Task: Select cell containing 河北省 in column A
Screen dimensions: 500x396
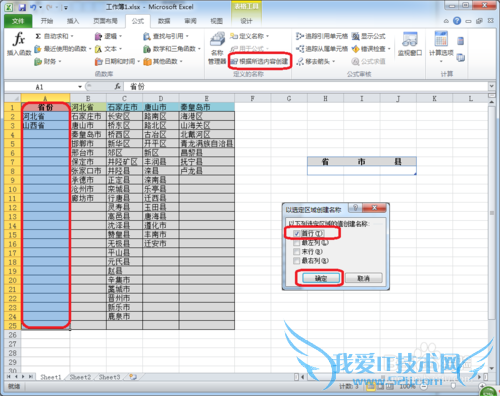Action: (x=46, y=116)
